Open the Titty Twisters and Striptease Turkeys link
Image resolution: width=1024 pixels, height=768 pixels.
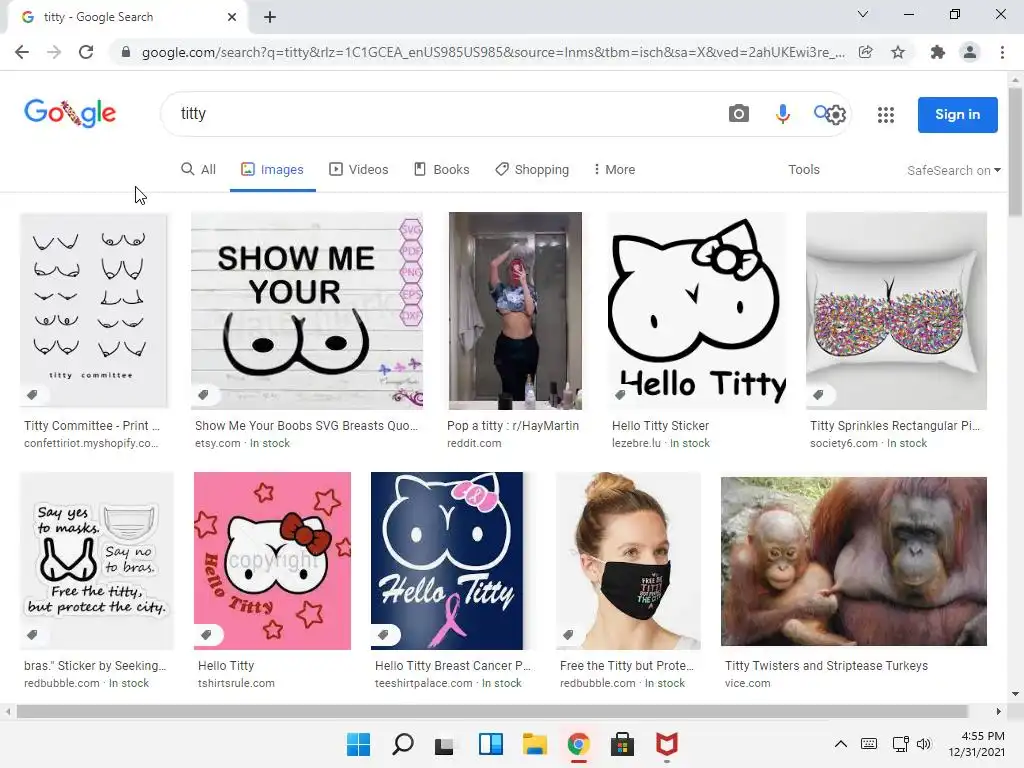pyautogui.click(x=826, y=665)
